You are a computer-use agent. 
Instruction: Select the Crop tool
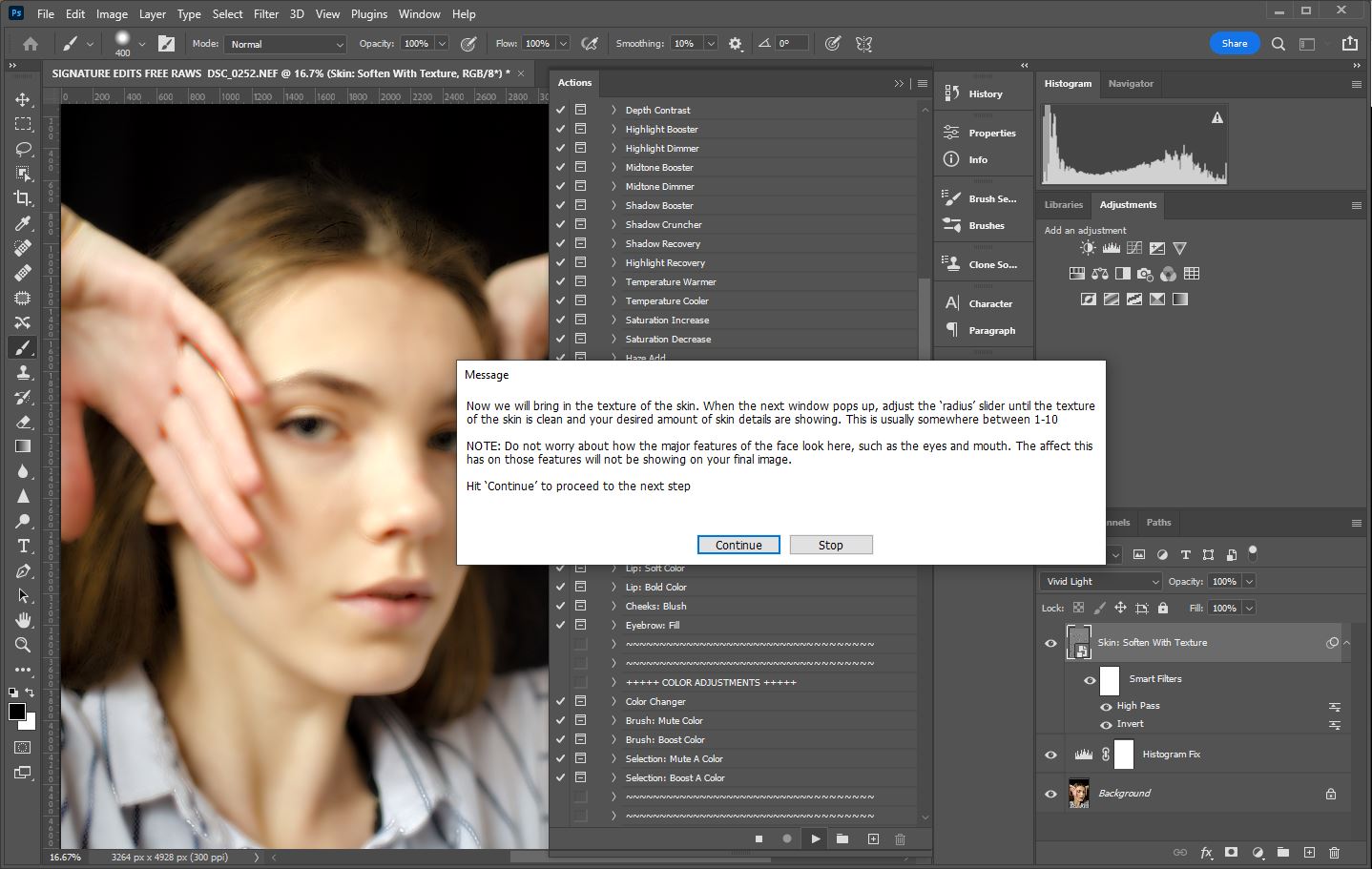[23, 198]
